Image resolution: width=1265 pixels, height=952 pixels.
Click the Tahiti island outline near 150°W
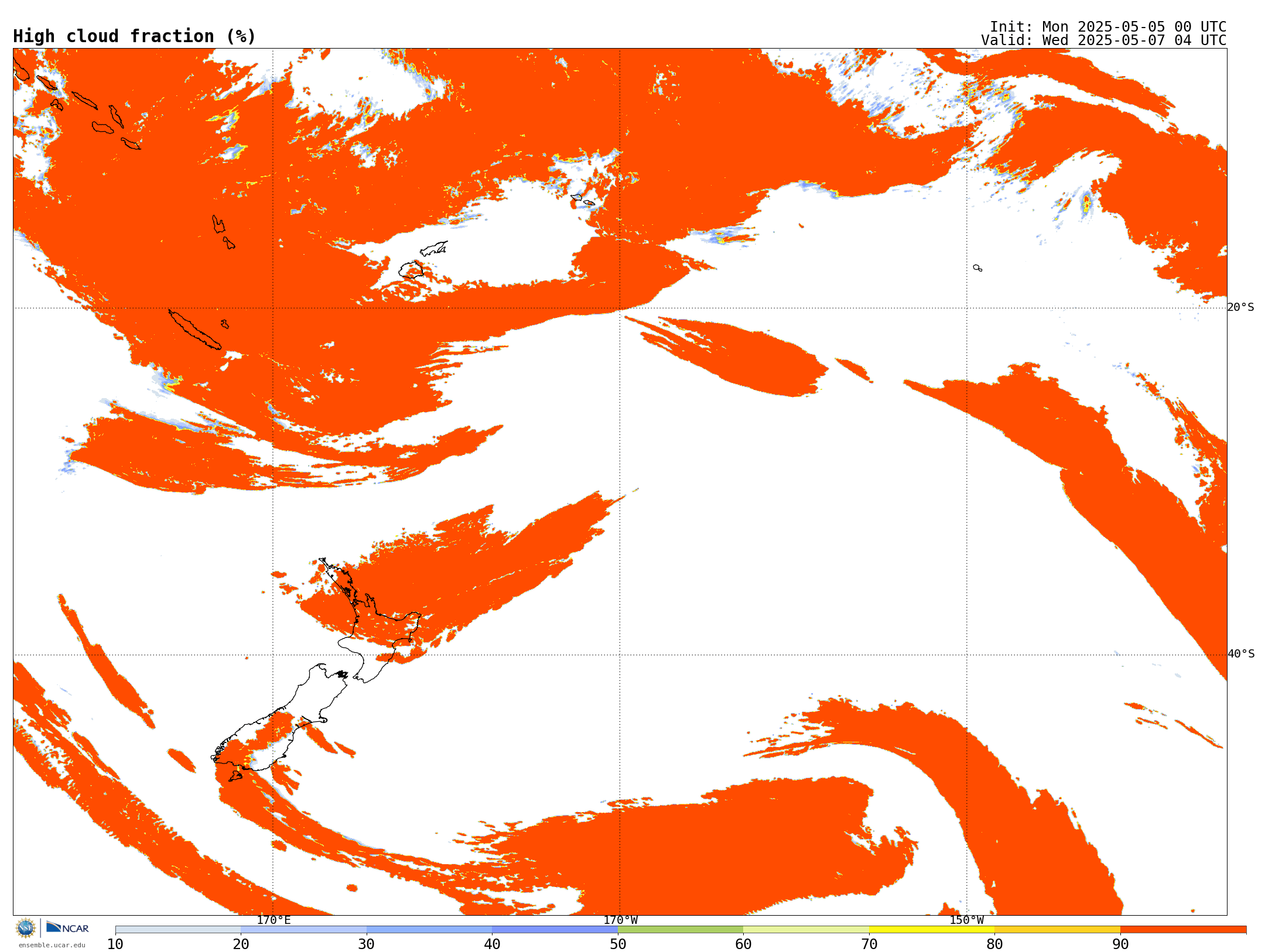(x=977, y=268)
